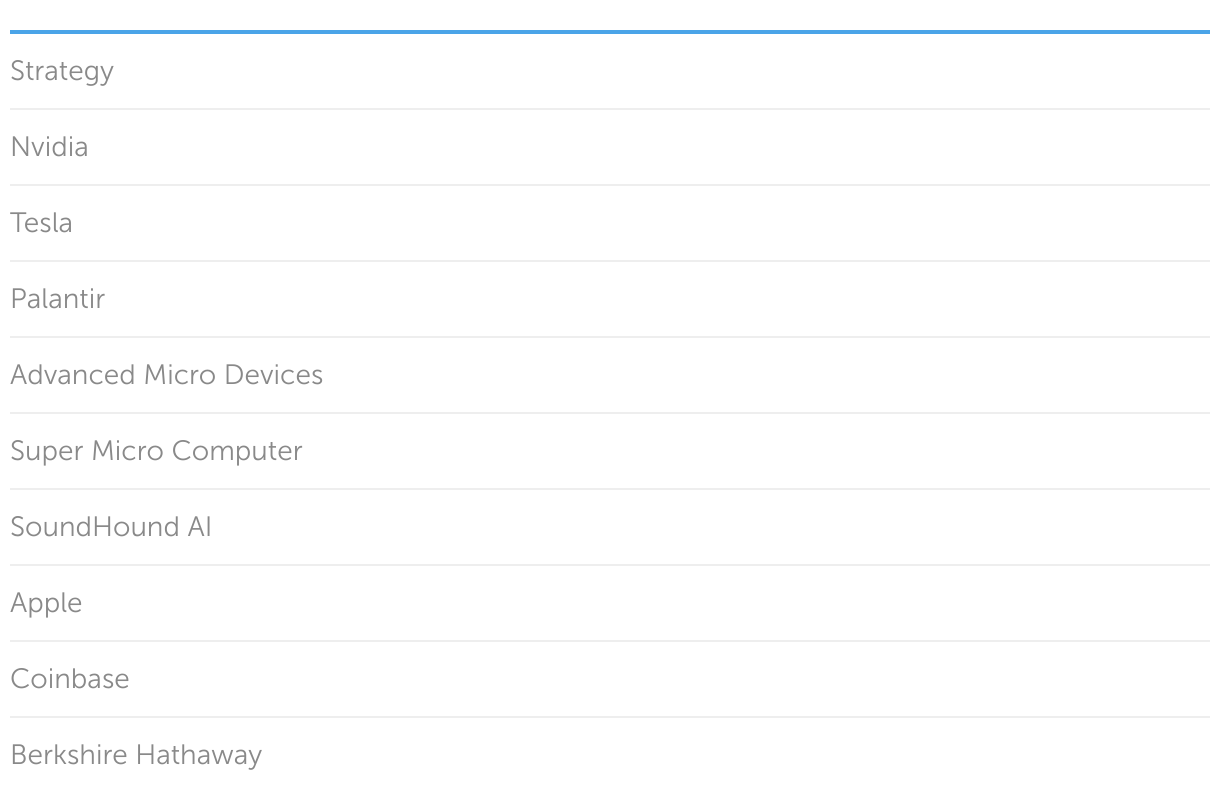Select Berkshire Hathaway in the list
The image size is (1220, 802).
[x=136, y=755]
